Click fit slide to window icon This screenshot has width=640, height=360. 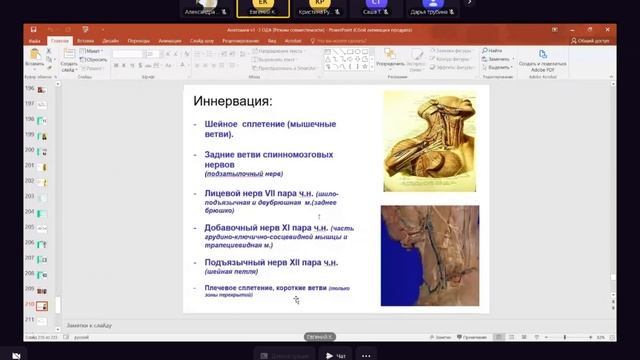612,337
